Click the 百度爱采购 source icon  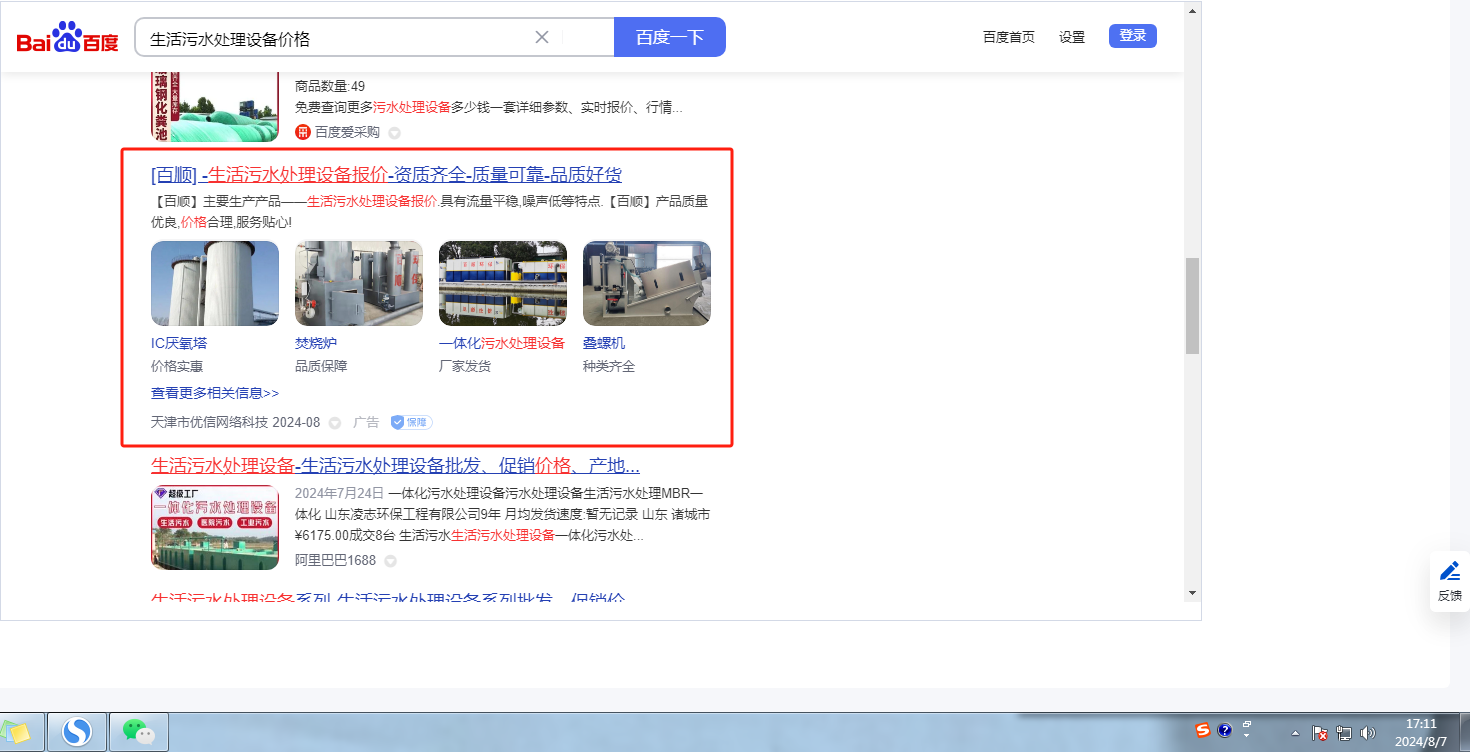(303, 132)
